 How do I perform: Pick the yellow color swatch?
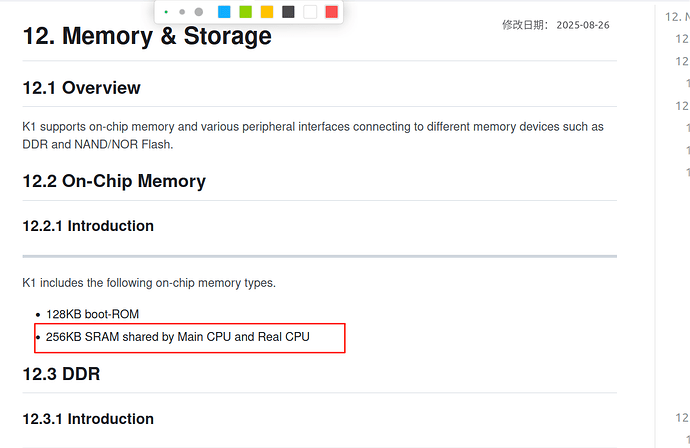click(267, 12)
